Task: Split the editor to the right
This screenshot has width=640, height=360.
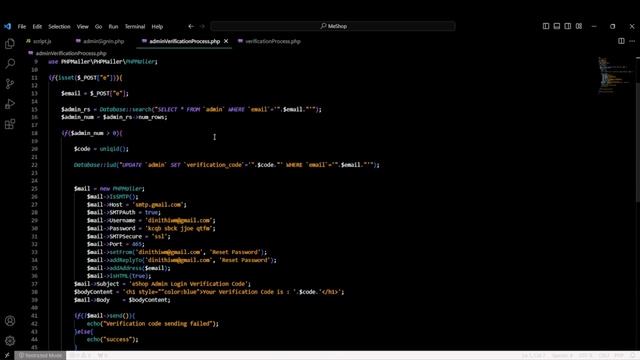Action: click(x=621, y=41)
